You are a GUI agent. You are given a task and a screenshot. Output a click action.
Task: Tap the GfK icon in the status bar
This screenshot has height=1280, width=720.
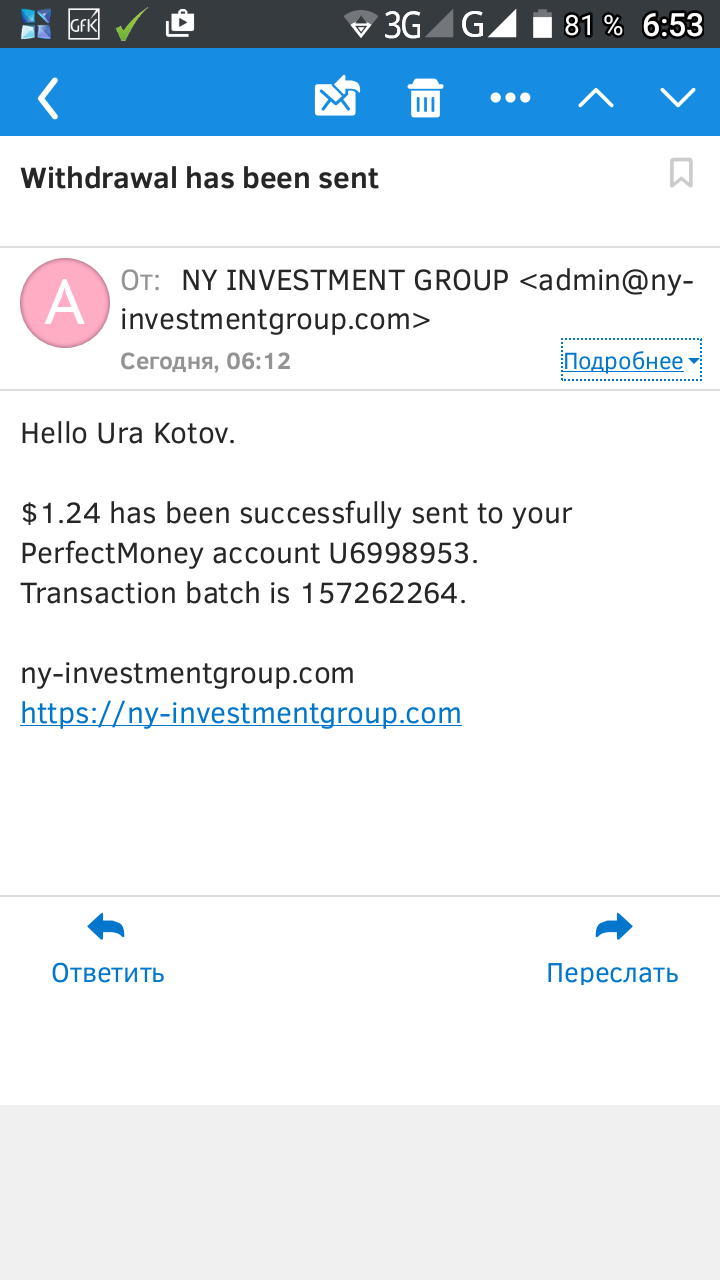[83, 24]
